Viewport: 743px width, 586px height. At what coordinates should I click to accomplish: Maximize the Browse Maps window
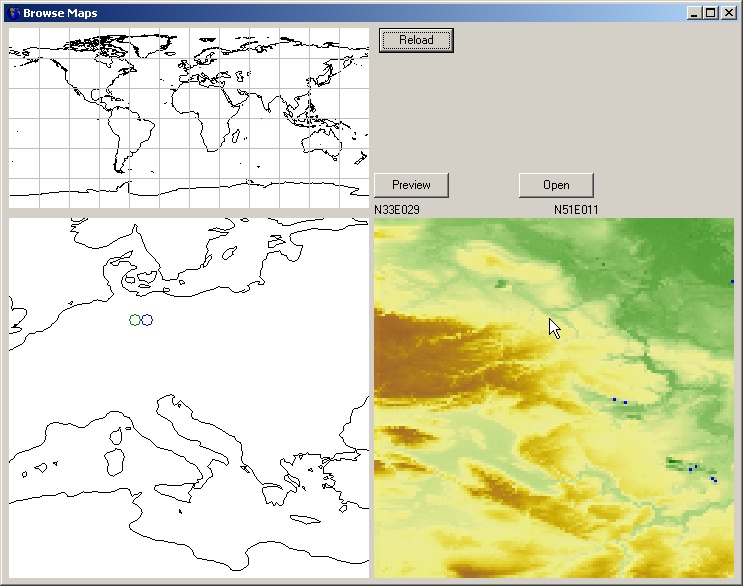(x=711, y=13)
